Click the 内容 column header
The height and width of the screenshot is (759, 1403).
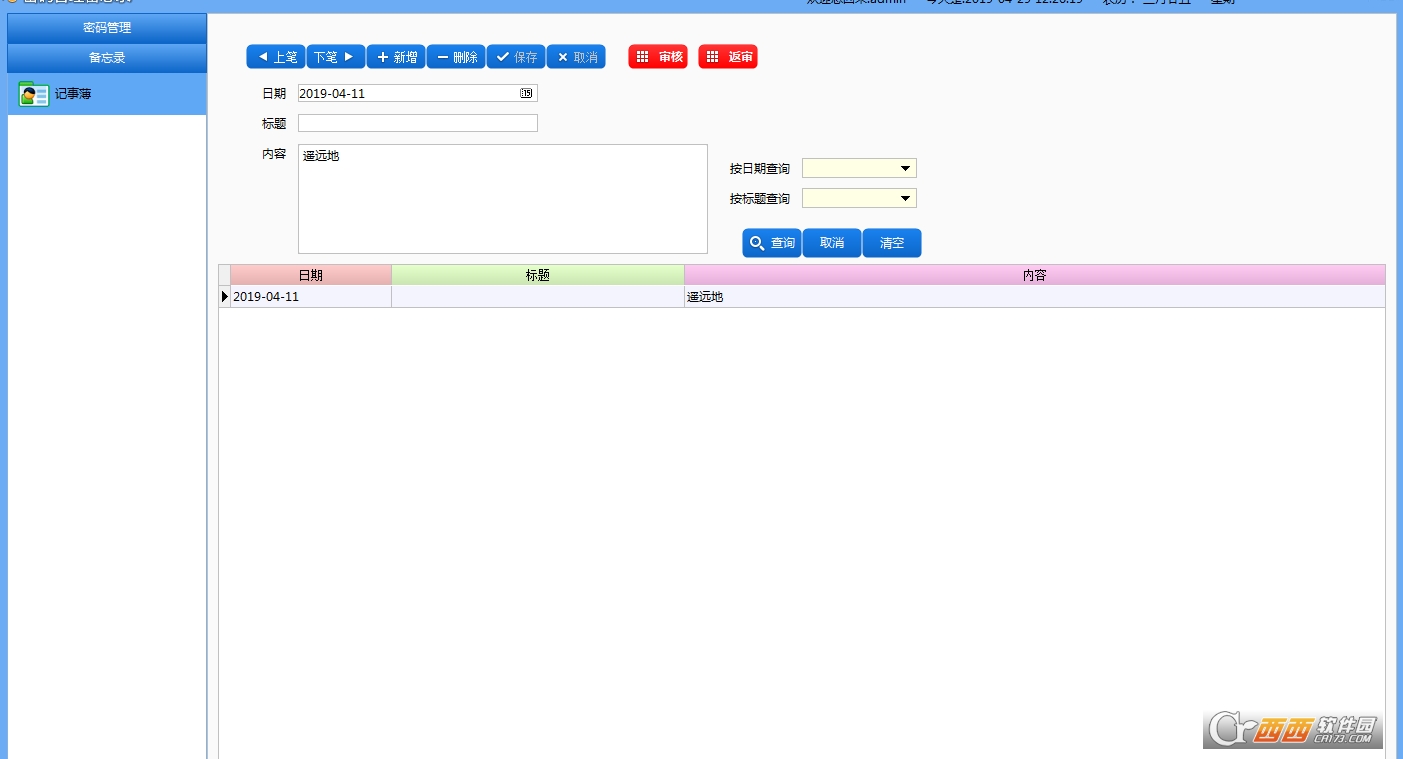point(1035,275)
